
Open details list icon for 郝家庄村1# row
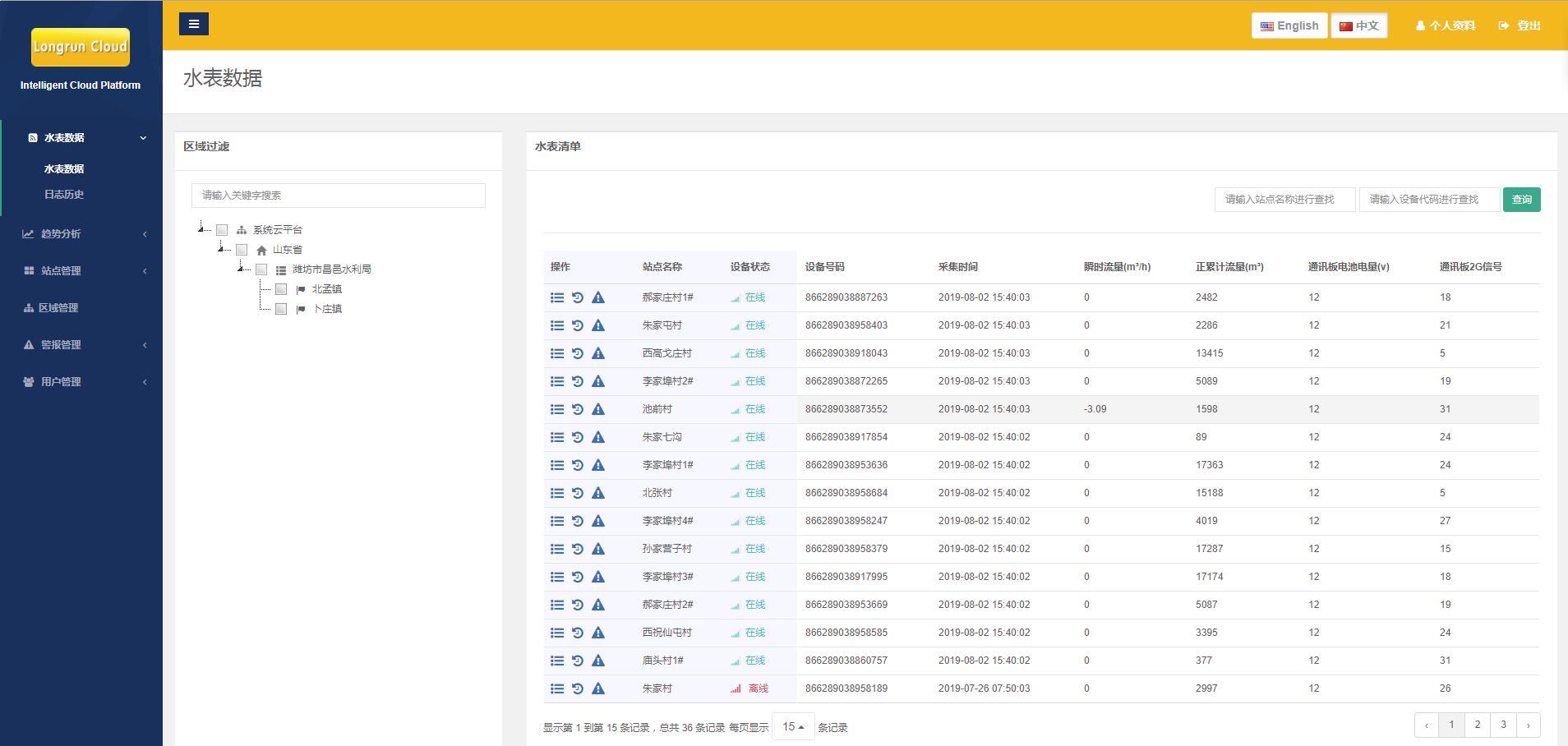557,297
